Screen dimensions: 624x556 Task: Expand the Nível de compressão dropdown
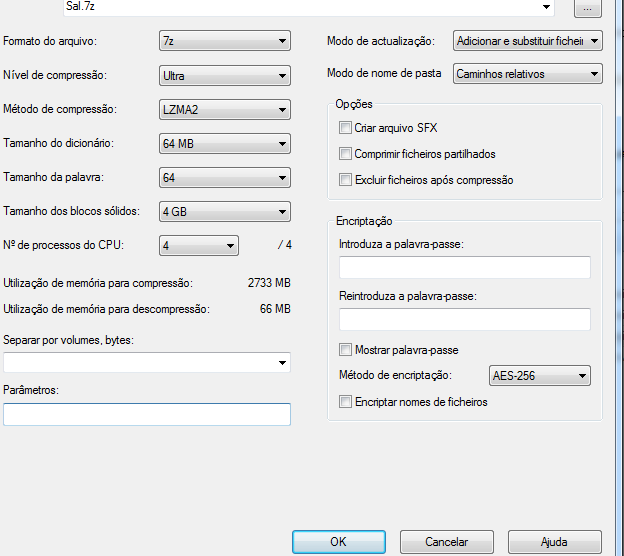(224, 75)
